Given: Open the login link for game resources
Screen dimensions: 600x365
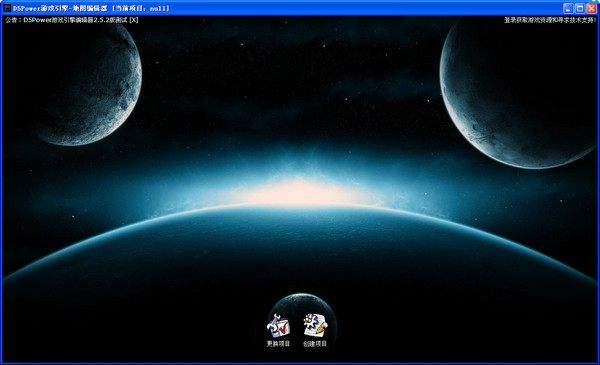Looking at the screenshot, I should (x=550, y=20).
